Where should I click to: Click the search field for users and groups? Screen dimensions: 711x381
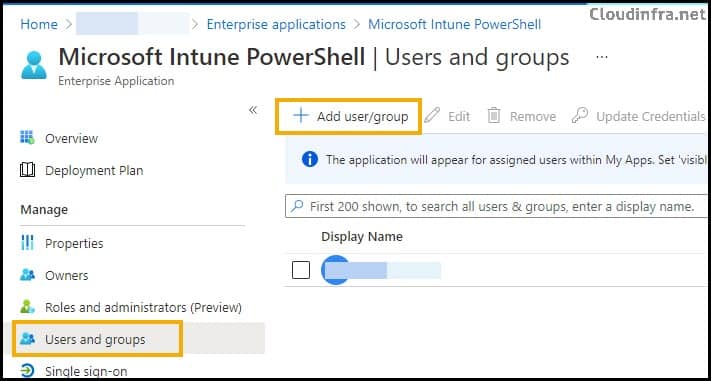[x=496, y=206]
